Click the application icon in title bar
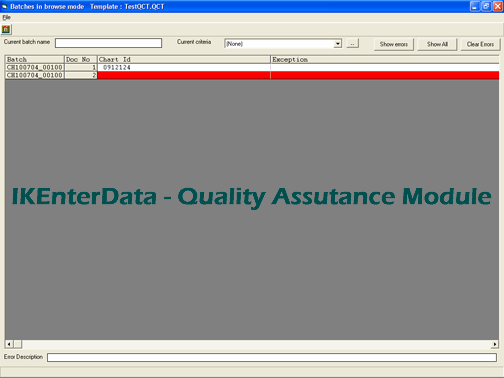 point(5,6)
